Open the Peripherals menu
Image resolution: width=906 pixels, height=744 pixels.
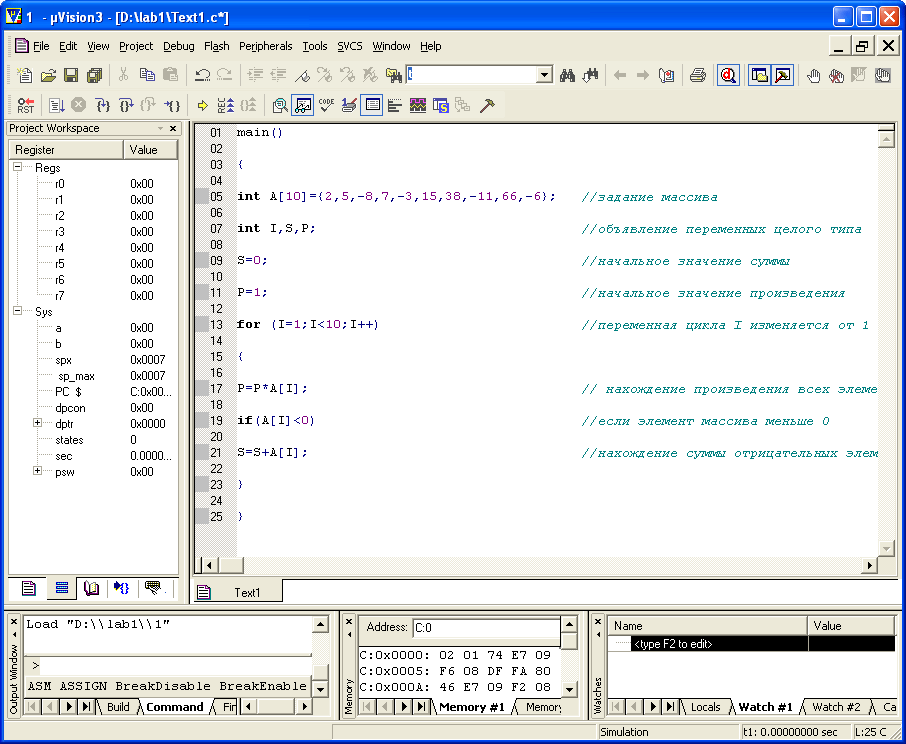pyautogui.click(x=265, y=46)
